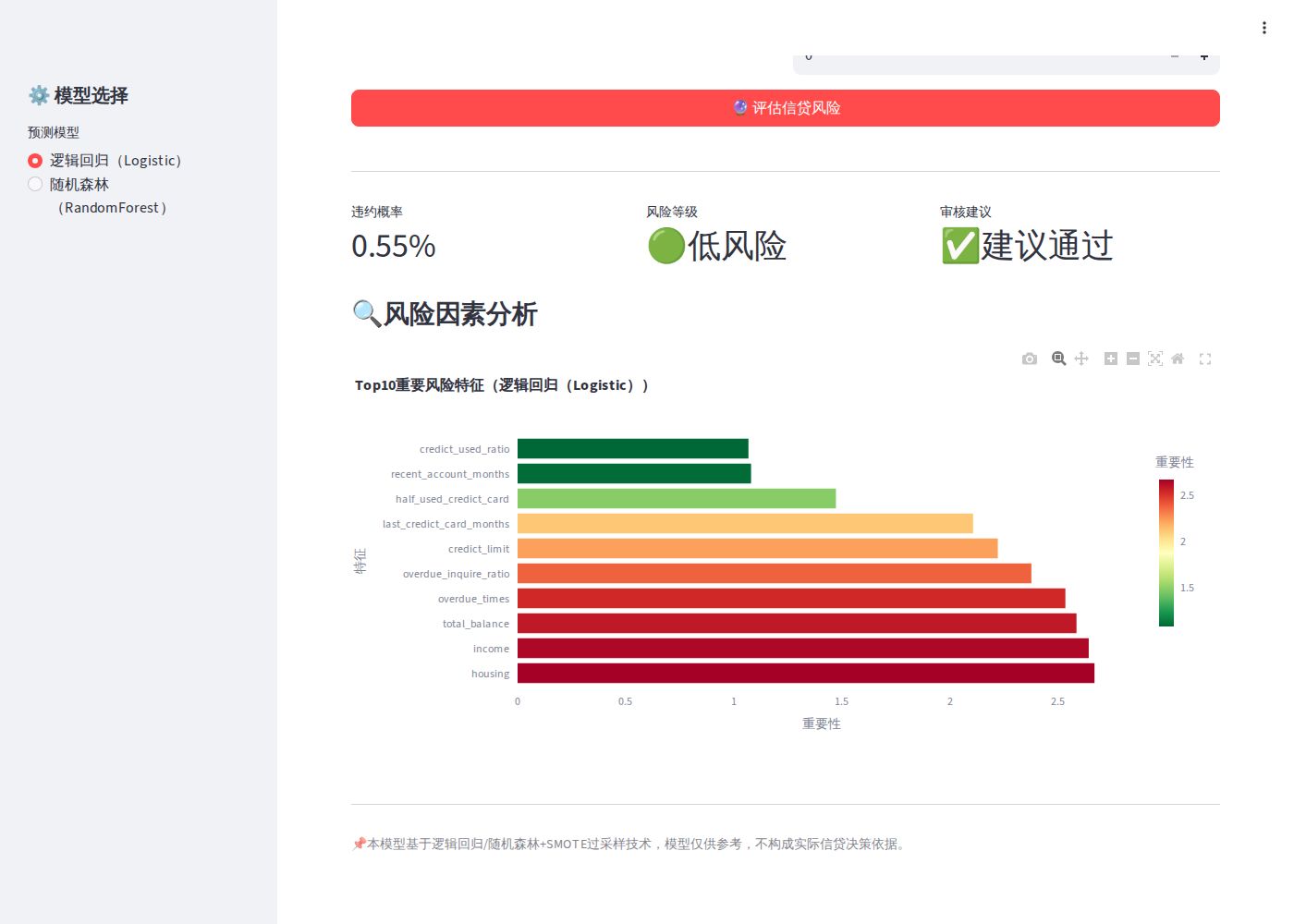
Task: Click the credict_used_ratio bar
Action: coord(633,449)
